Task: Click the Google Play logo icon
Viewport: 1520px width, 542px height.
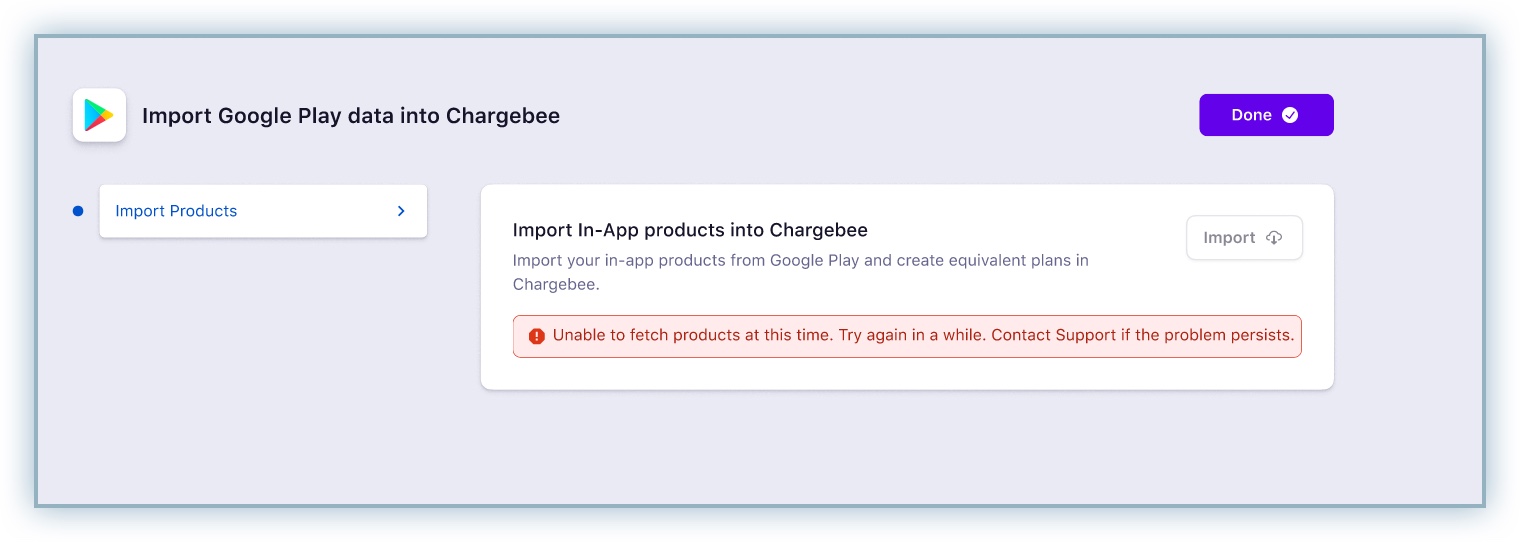Action: pyautogui.click(x=99, y=116)
